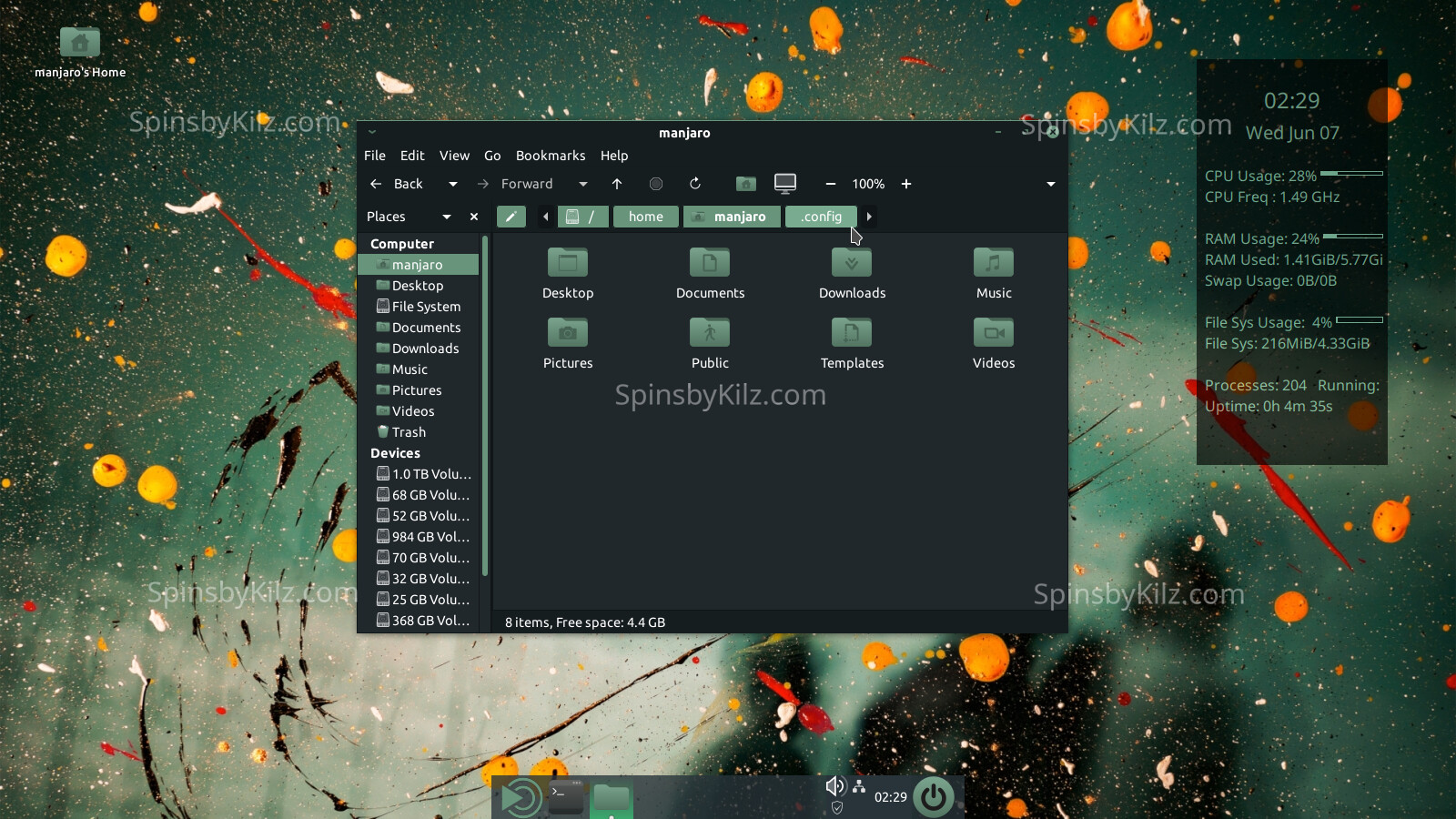
Task: Open the Places sidebar type dropdown
Action: [446, 217]
